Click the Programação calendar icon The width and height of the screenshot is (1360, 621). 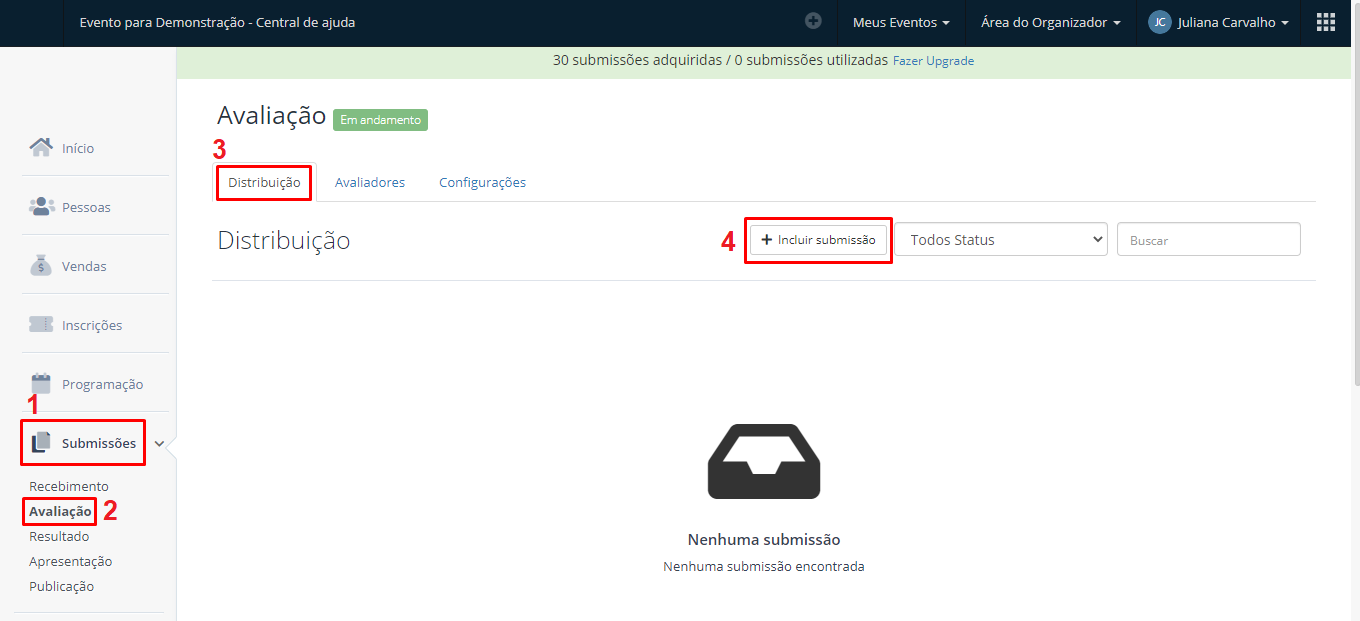tap(41, 383)
